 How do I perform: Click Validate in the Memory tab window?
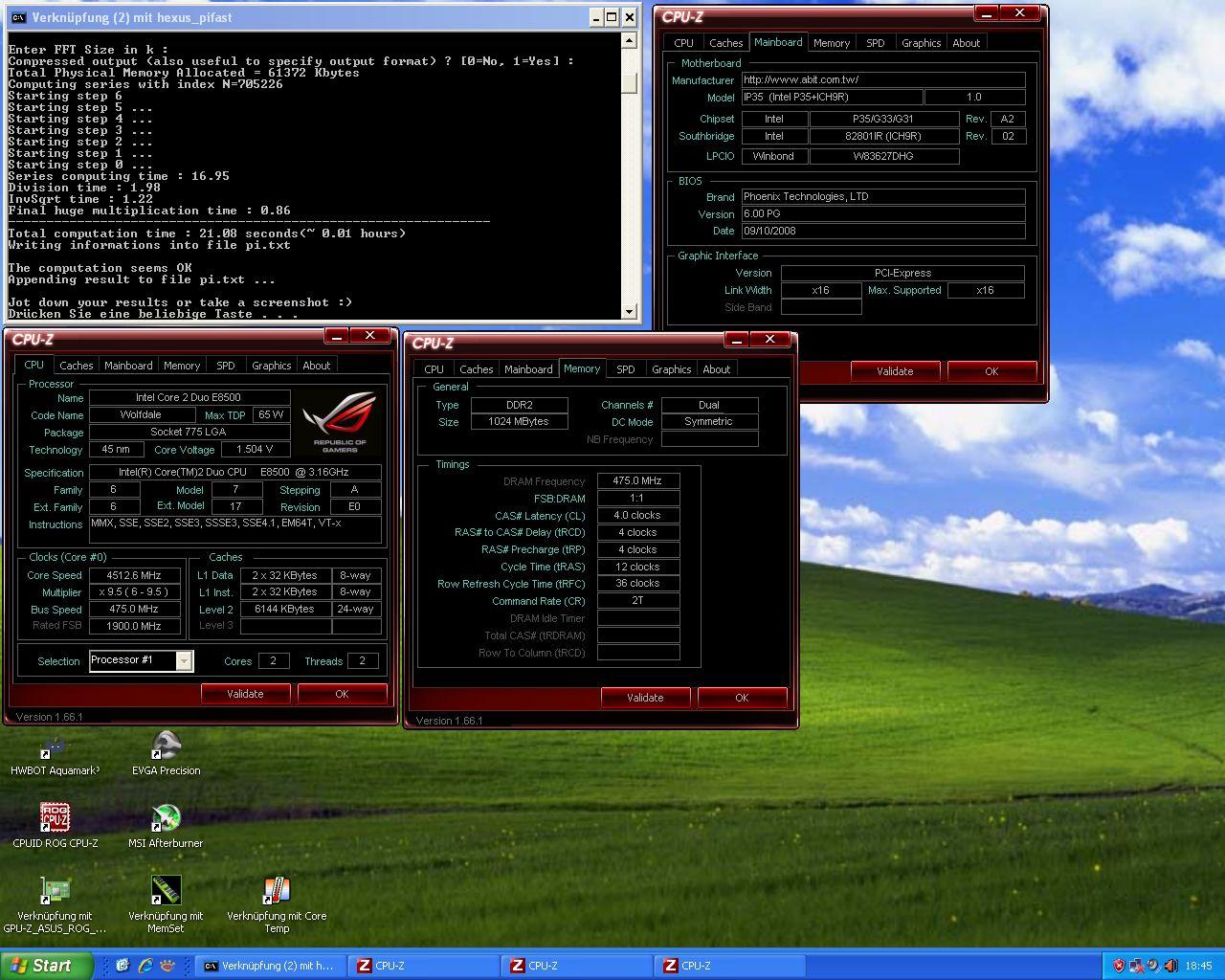point(646,698)
